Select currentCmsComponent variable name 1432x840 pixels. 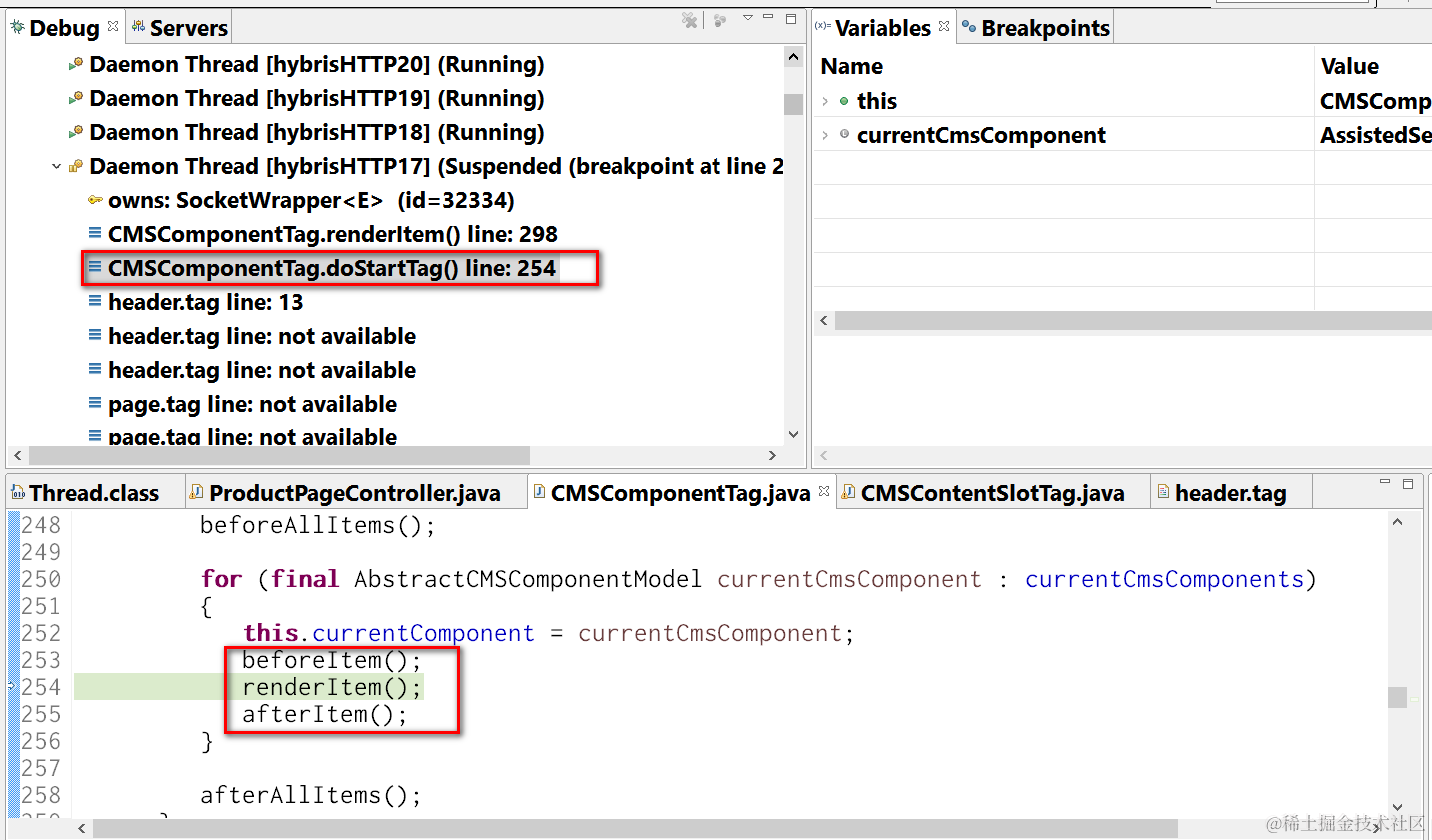(x=981, y=135)
